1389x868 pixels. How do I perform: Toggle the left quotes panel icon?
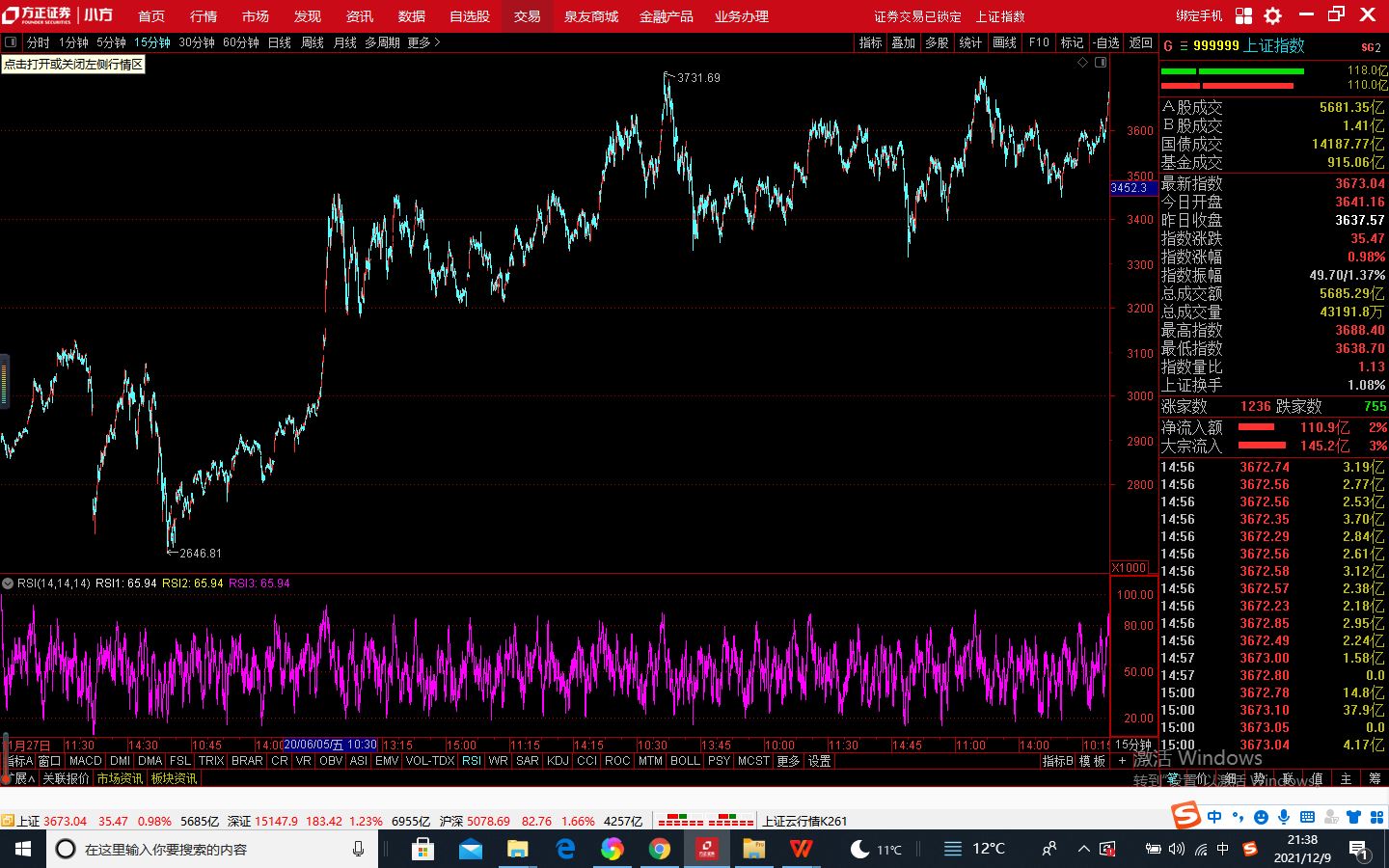(11, 42)
